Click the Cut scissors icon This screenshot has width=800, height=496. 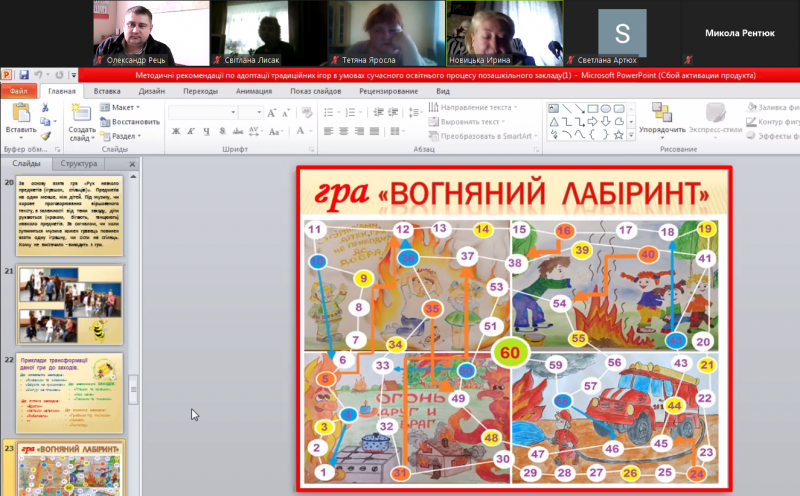[x=45, y=108]
